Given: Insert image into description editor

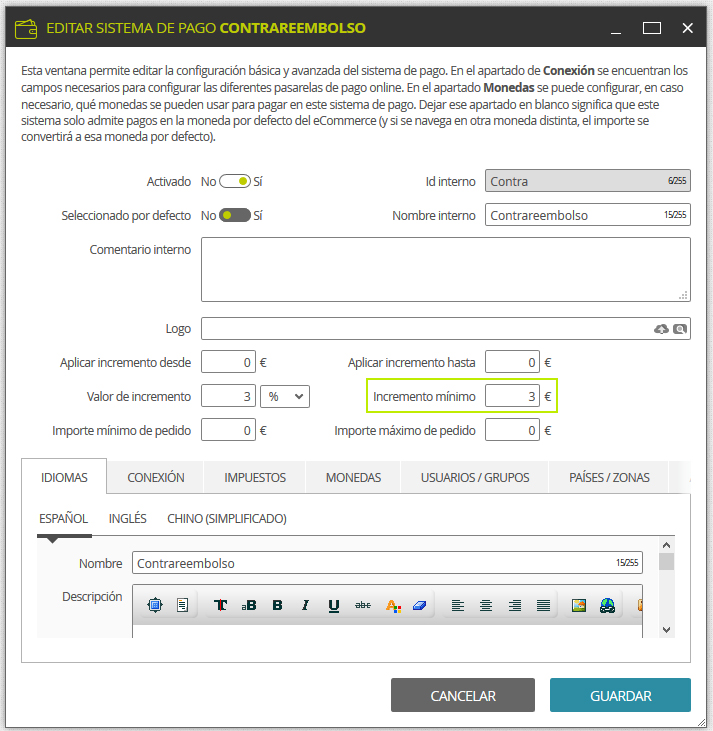Looking at the screenshot, I should [x=579, y=605].
